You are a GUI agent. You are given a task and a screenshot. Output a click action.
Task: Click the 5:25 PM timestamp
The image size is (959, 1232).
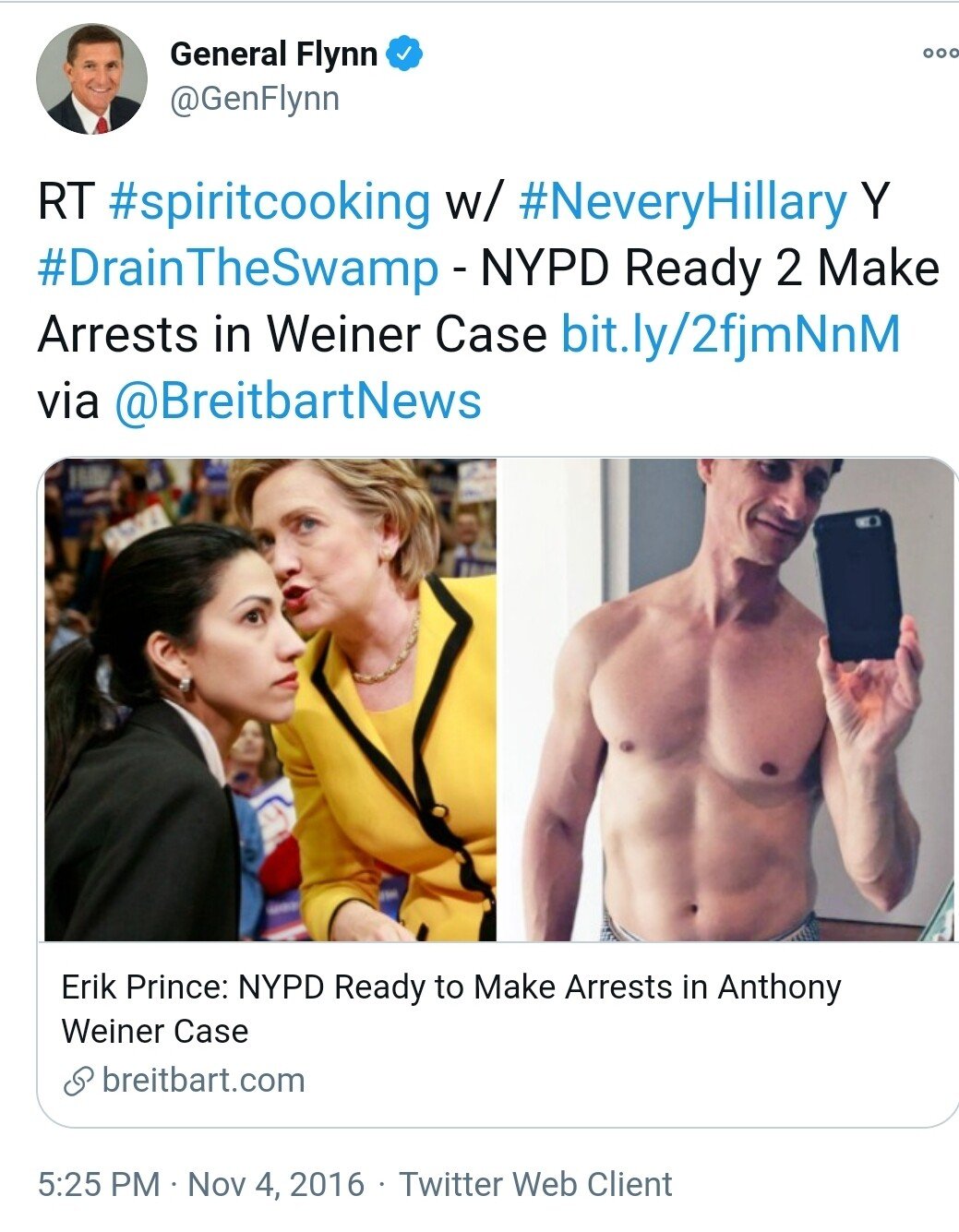coord(100,1184)
